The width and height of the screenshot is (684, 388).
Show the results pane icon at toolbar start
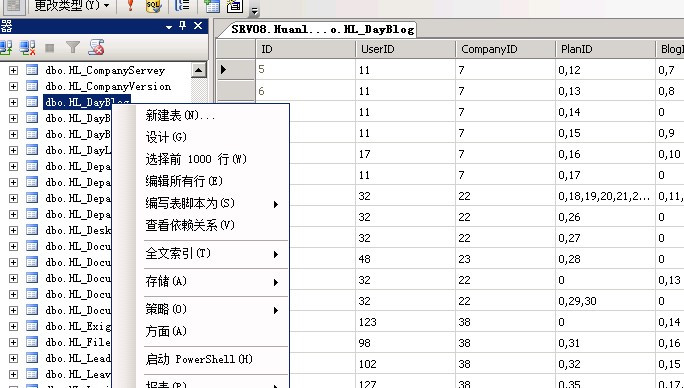click(14, 6)
